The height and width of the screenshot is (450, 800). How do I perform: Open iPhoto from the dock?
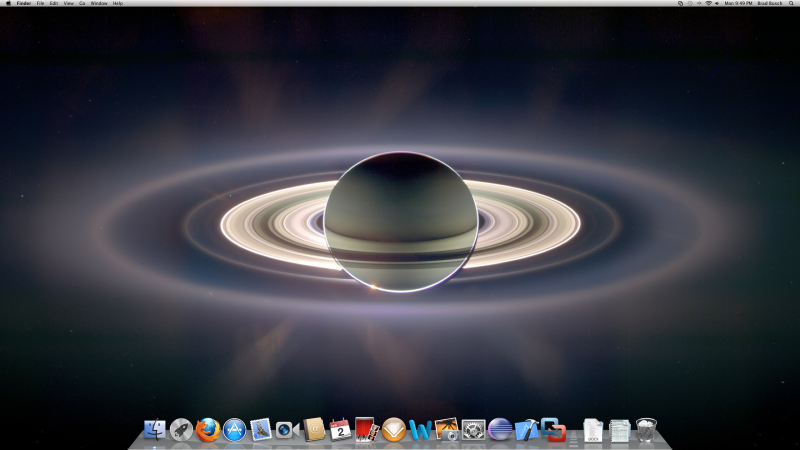tap(446, 430)
